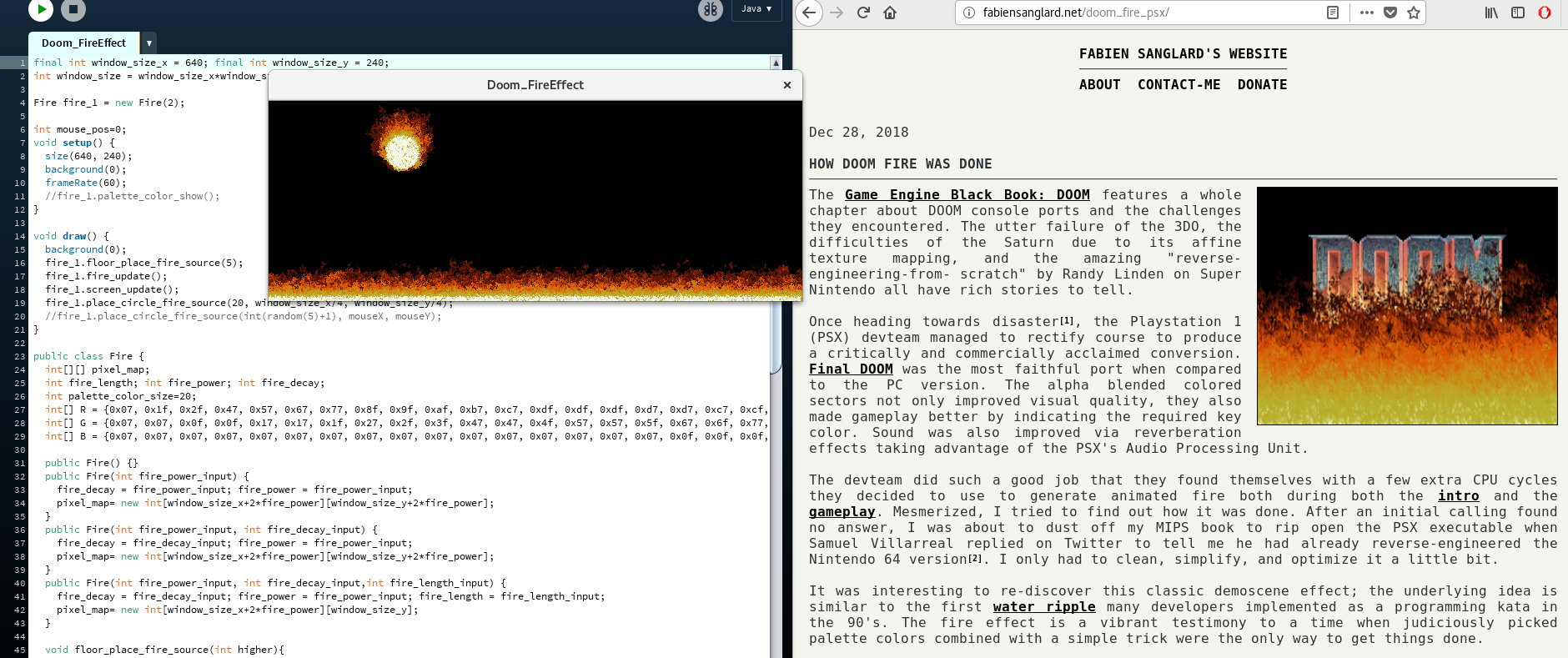Screen dimensions: 1568x658
Task: Click the Doom_FireEffect sketch window title bar
Action: coord(535,85)
